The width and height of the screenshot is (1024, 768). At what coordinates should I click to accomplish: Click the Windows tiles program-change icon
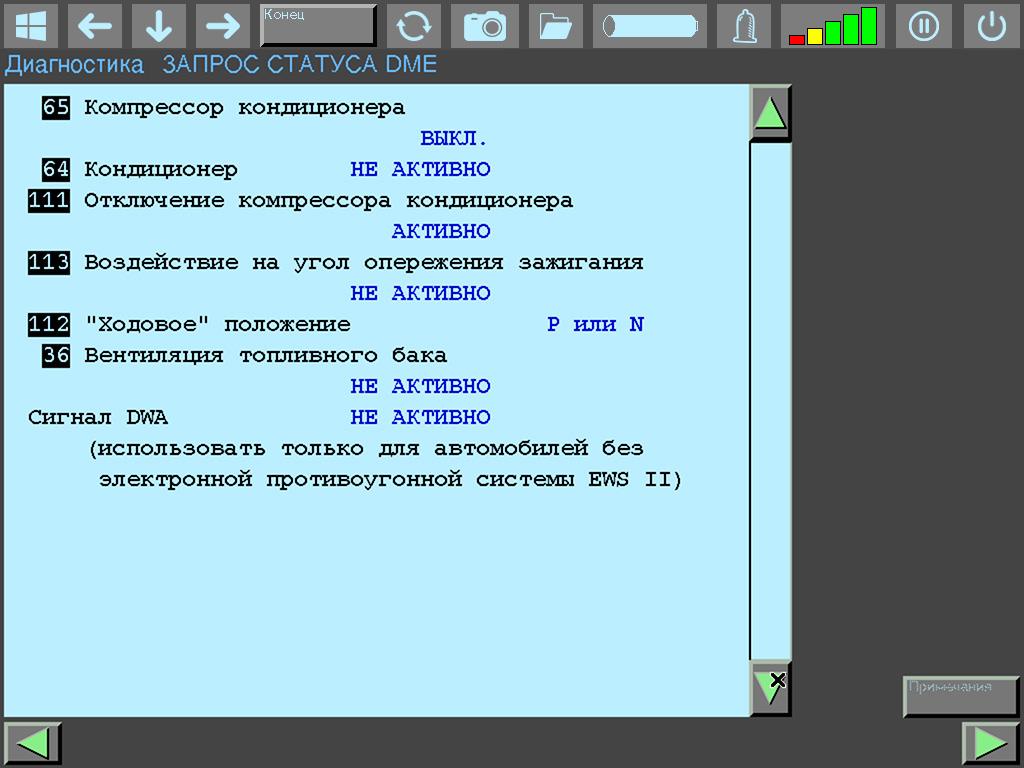tap(31, 26)
